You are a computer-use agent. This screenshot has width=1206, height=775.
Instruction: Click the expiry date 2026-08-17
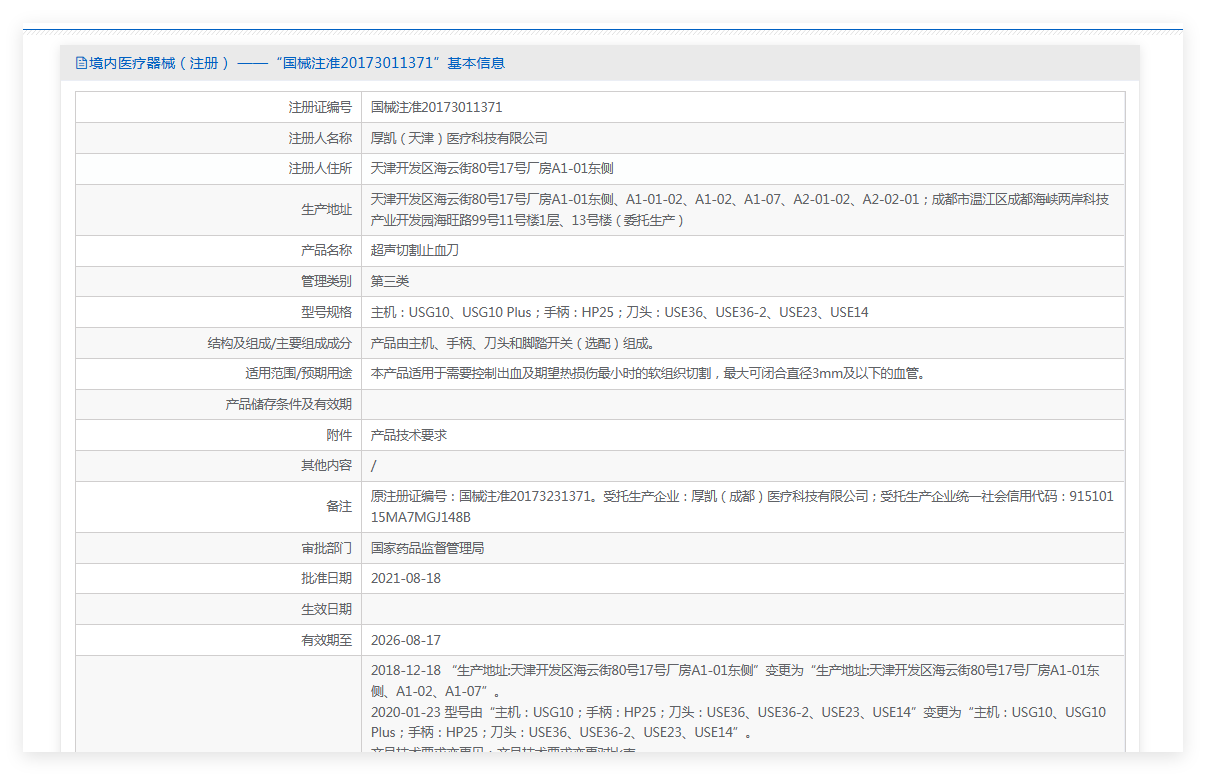point(405,641)
